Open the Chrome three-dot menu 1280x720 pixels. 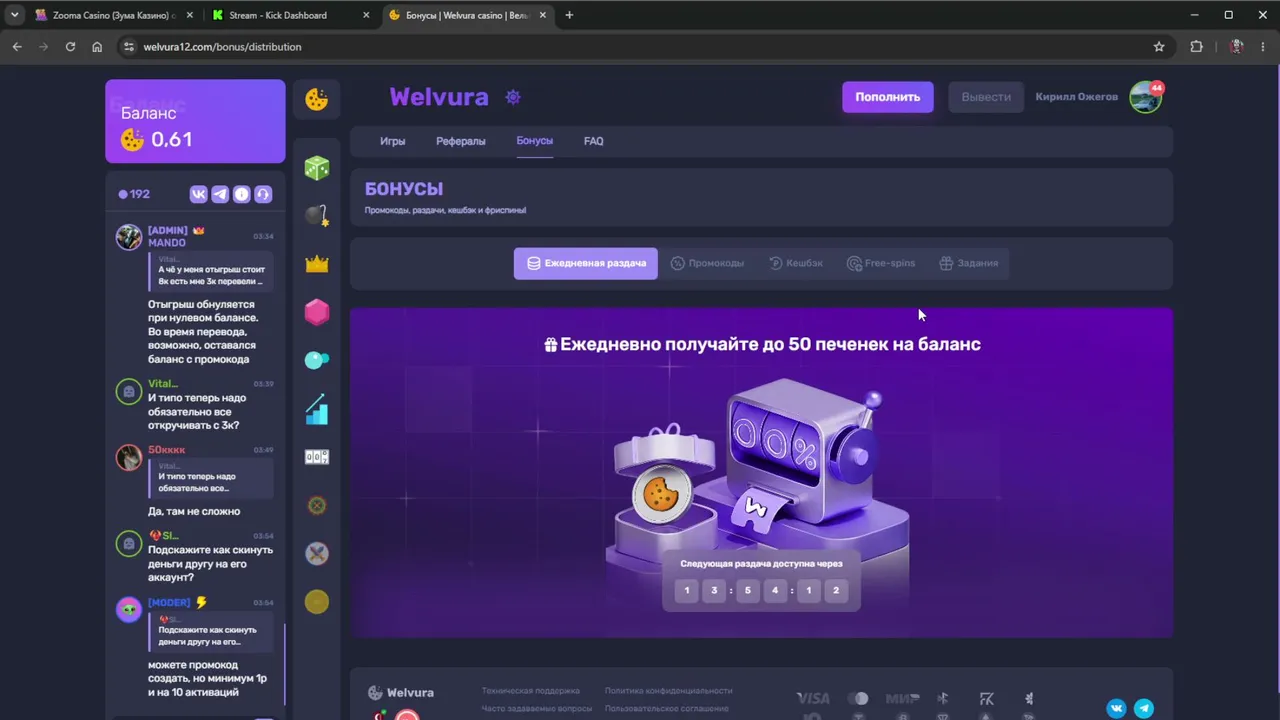tap(1263, 47)
